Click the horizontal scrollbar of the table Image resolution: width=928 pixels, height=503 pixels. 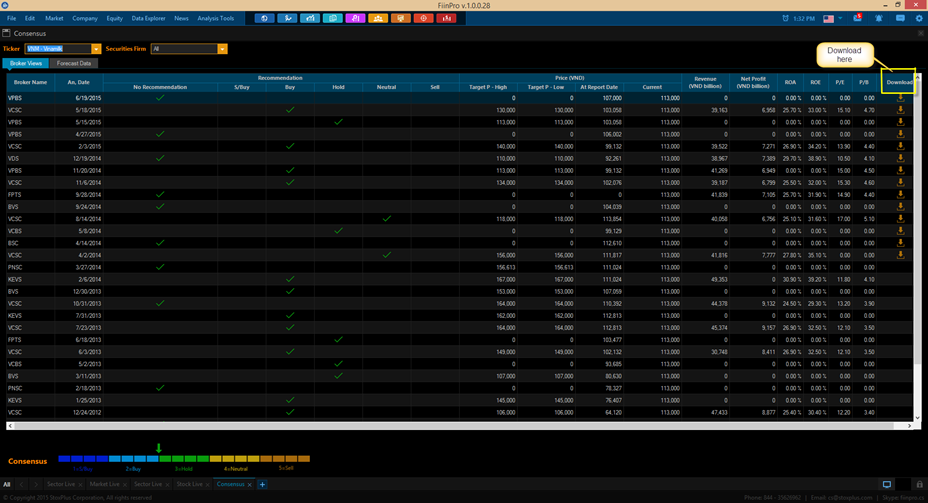pos(460,425)
